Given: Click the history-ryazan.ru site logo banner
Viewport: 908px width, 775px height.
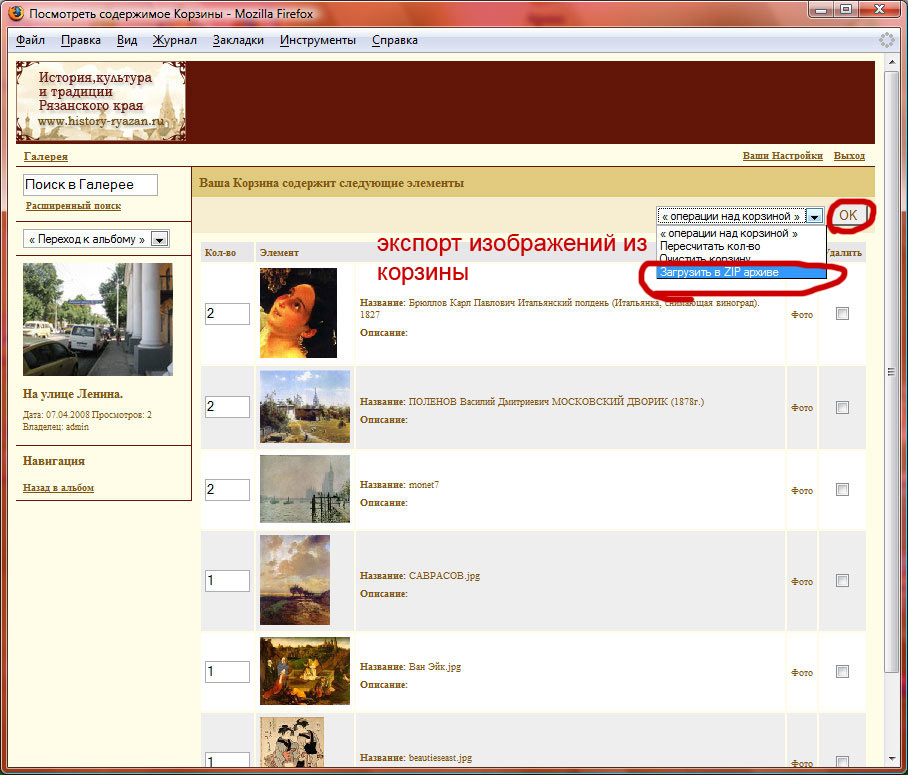Looking at the screenshot, I should pos(101,101).
